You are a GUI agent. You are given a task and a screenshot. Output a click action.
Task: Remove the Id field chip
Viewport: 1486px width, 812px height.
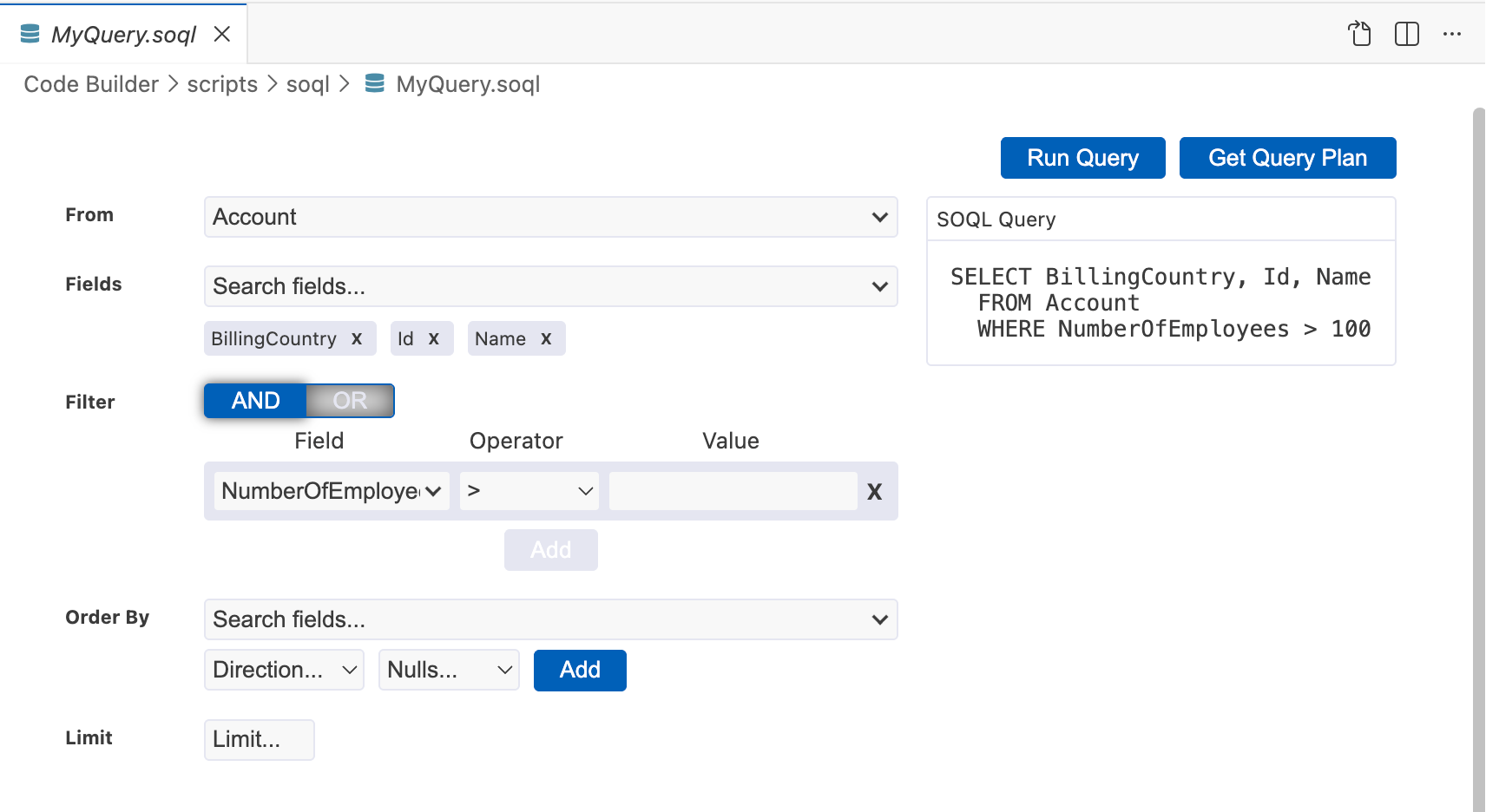coord(434,339)
